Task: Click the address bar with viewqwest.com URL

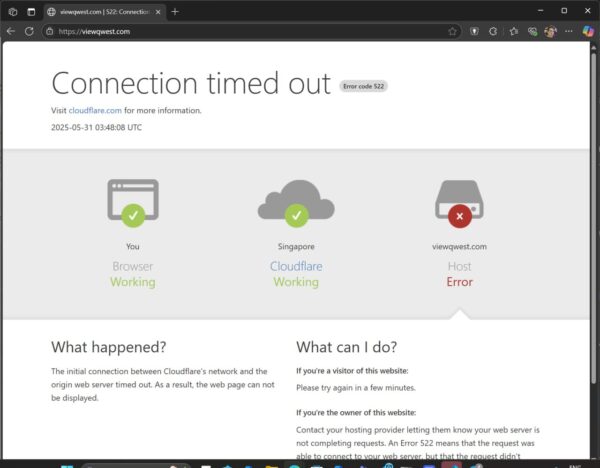Action: pyautogui.click(x=251, y=31)
